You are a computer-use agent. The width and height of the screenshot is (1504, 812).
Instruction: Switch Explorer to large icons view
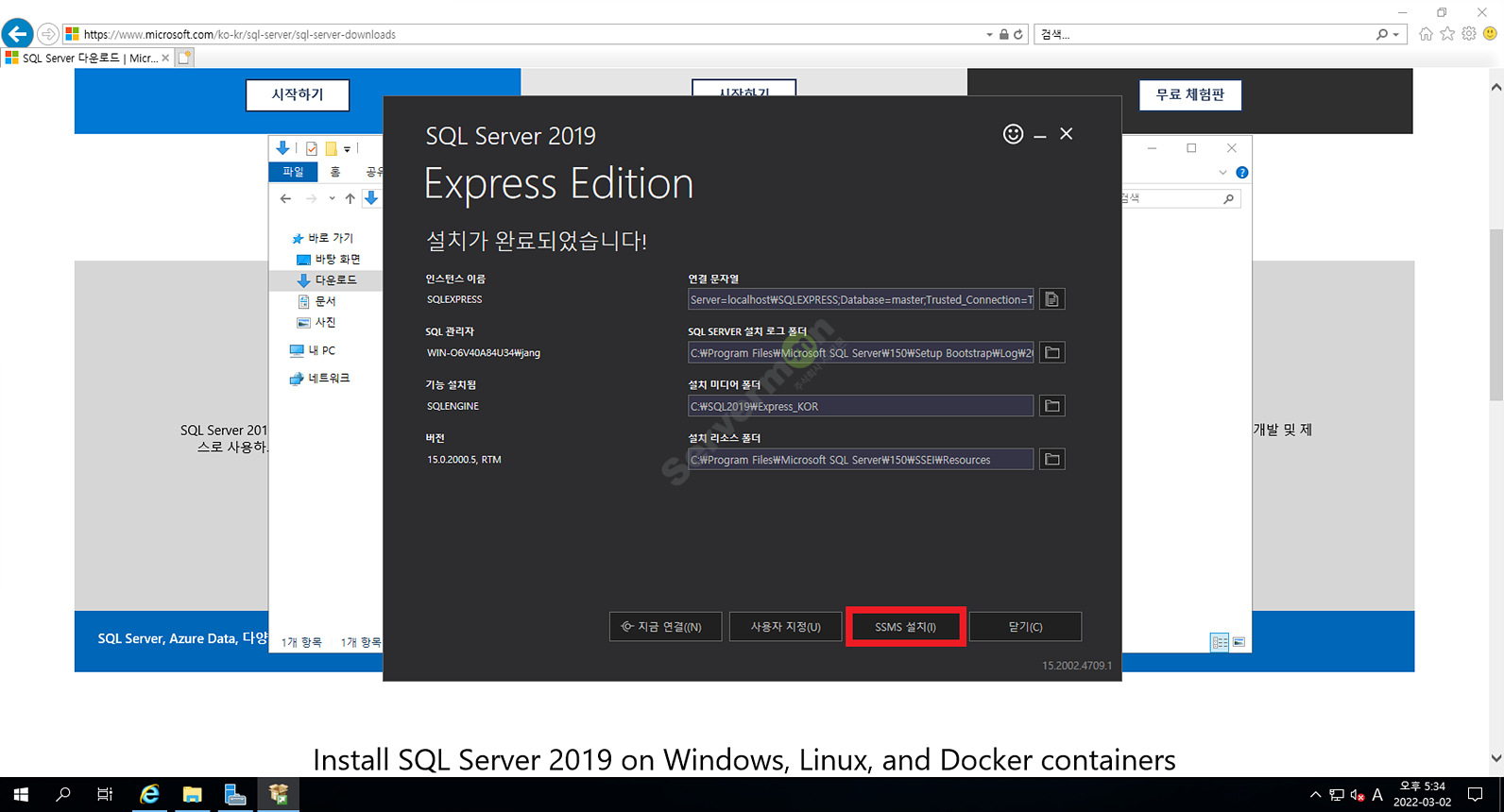point(1239,642)
